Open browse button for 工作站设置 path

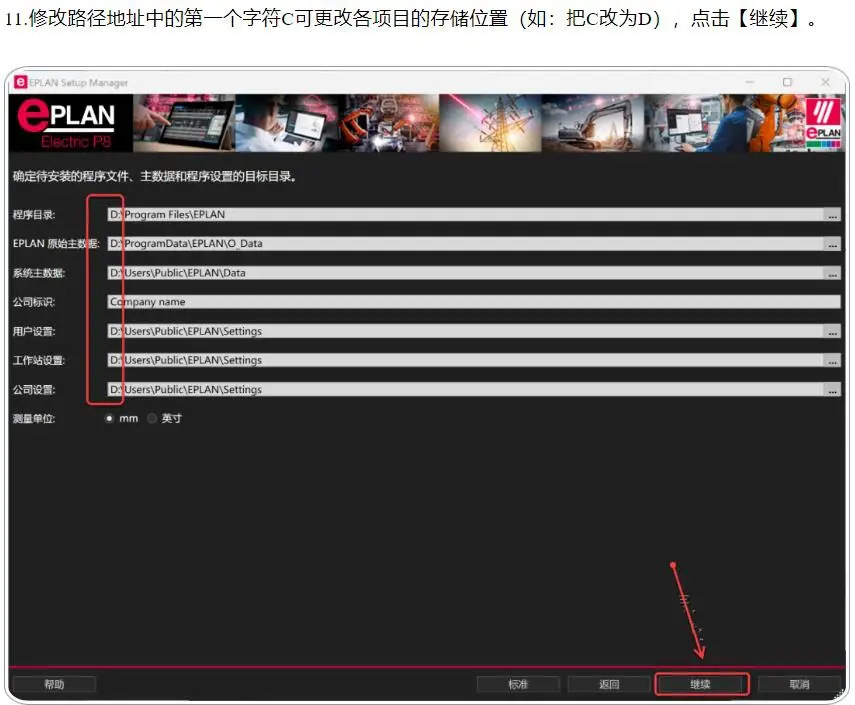coord(832,360)
